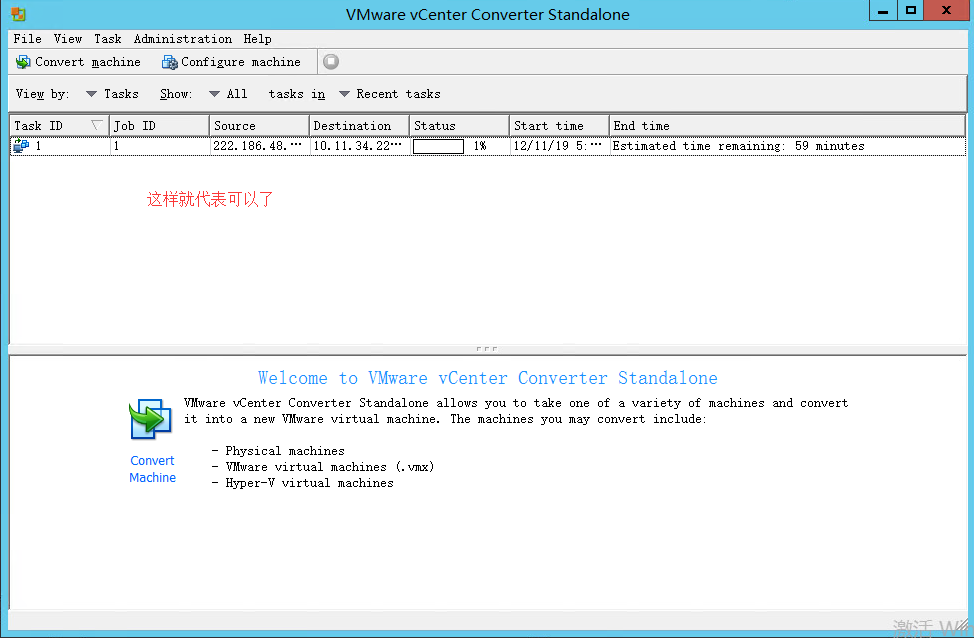This screenshot has height=638, width=974.
Task: Sort by Status column header
Action: 460,125
